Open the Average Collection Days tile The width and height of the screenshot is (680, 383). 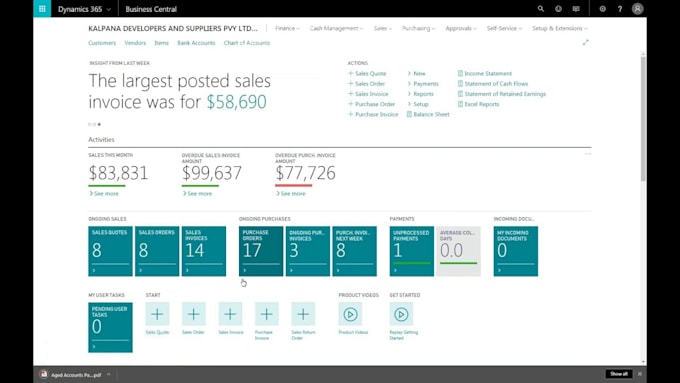(458, 251)
